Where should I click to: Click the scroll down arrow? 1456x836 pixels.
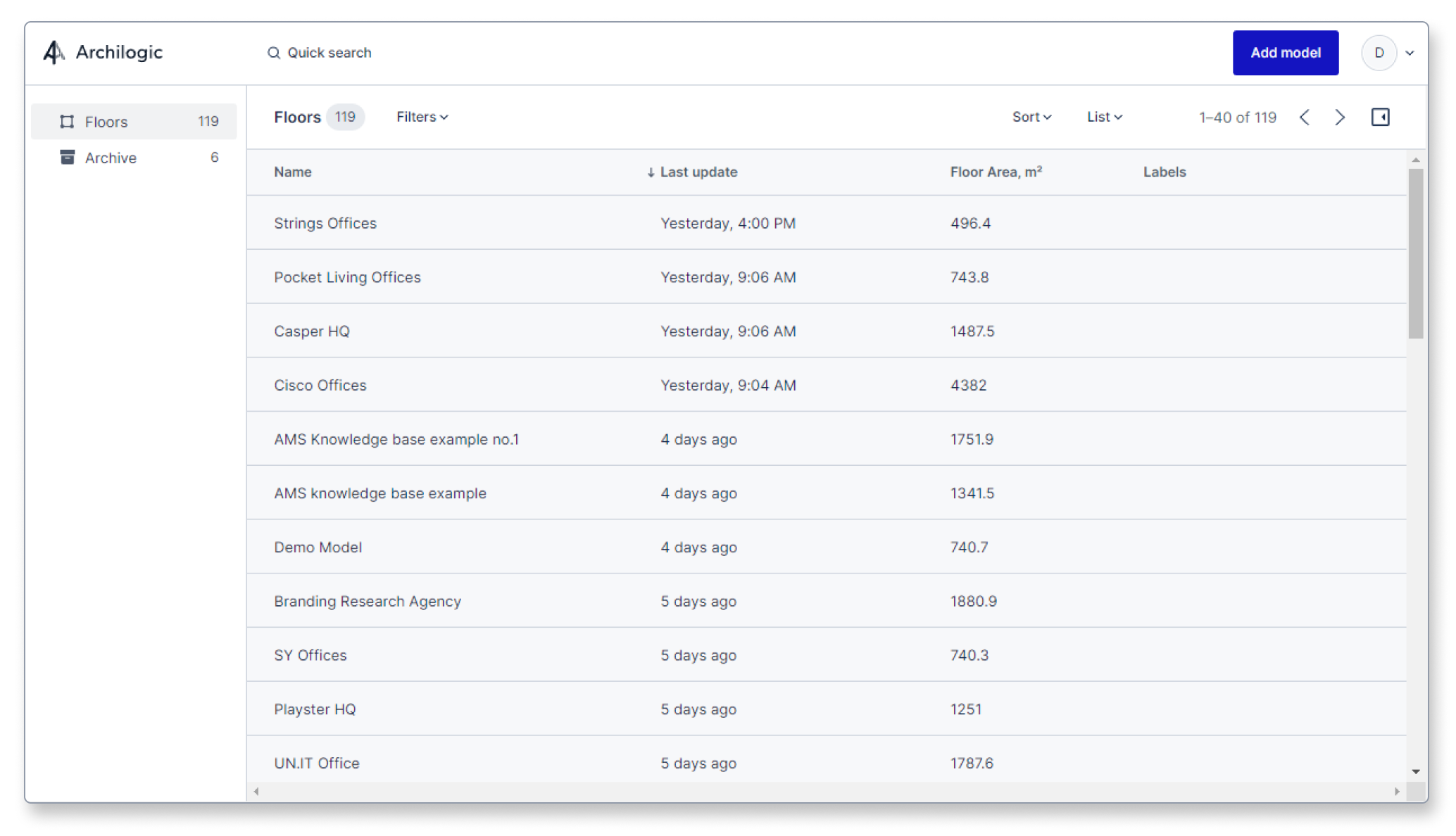[x=1415, y=772]
